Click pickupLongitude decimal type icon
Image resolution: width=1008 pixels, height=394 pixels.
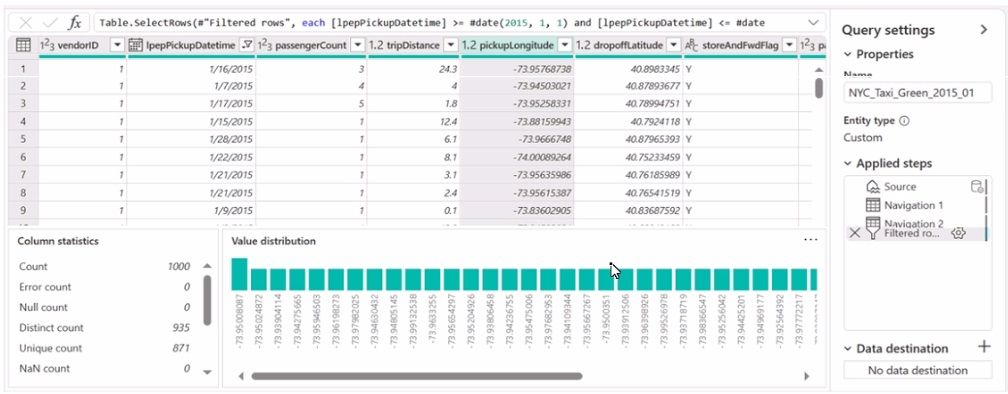pyautogui.click(x=469, y=46)
